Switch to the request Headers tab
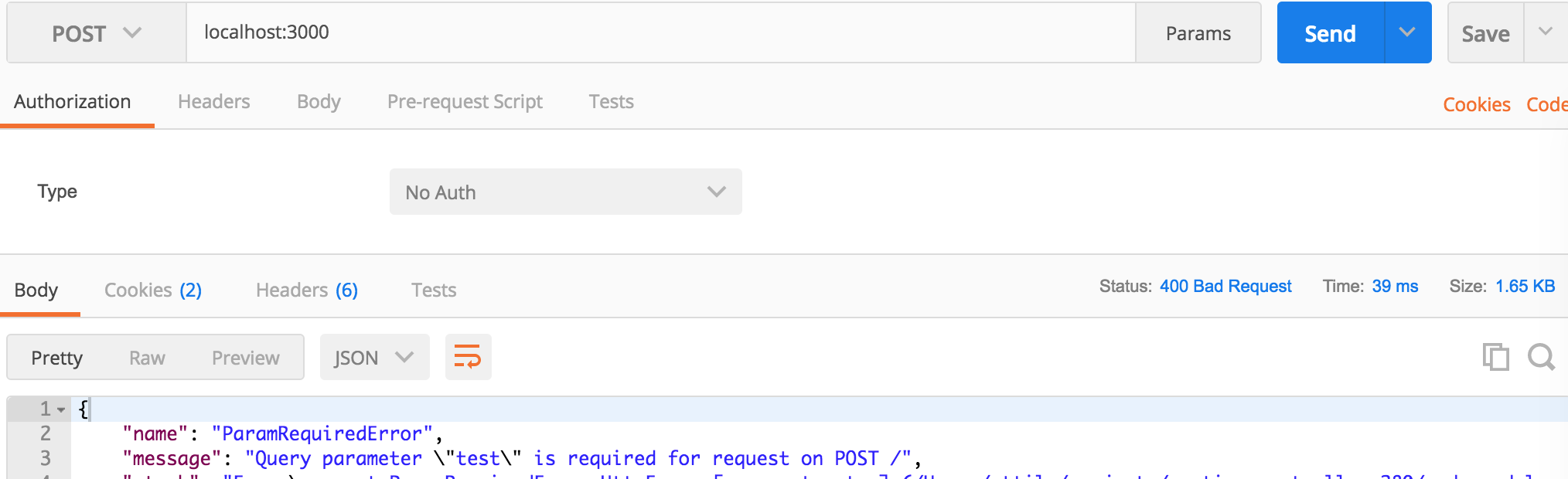1568x479 pixels. tap(213, 101)
